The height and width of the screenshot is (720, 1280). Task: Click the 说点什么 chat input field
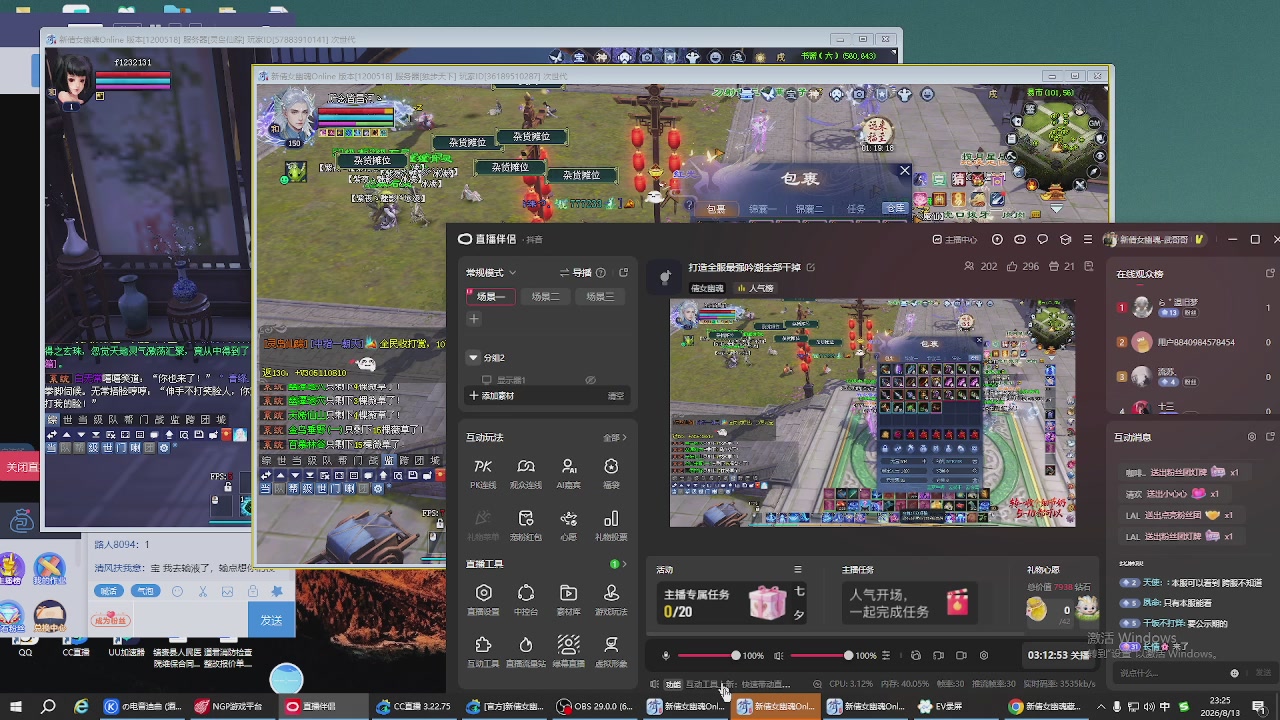[1172, 673]
